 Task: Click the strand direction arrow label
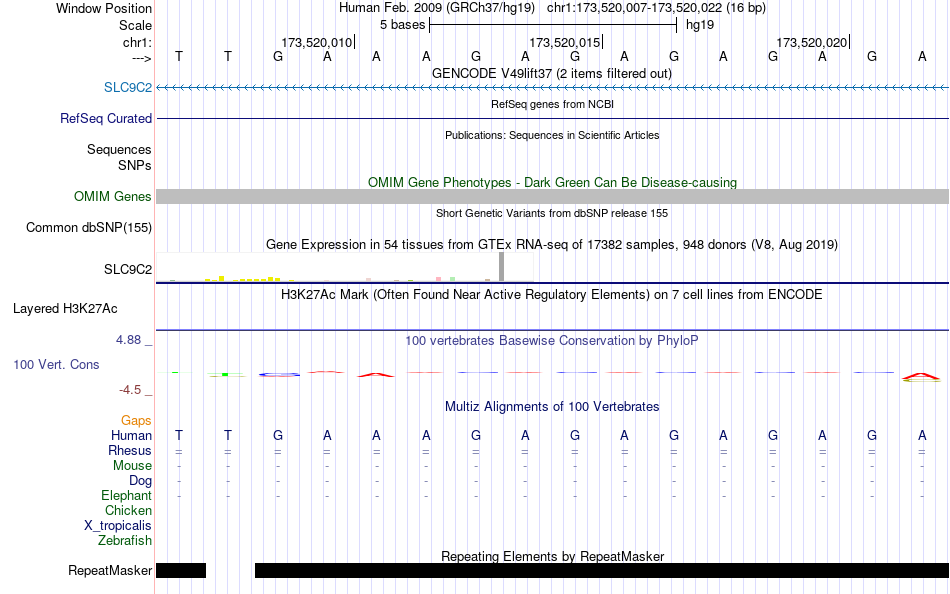coord(142,58)
